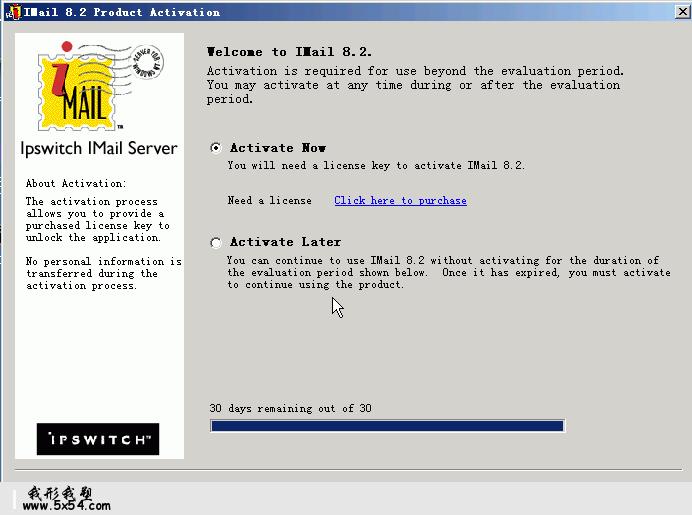Click the evaluation days remaining progress bar
This screenshot has height=515, width=692.
coord(387,426)
